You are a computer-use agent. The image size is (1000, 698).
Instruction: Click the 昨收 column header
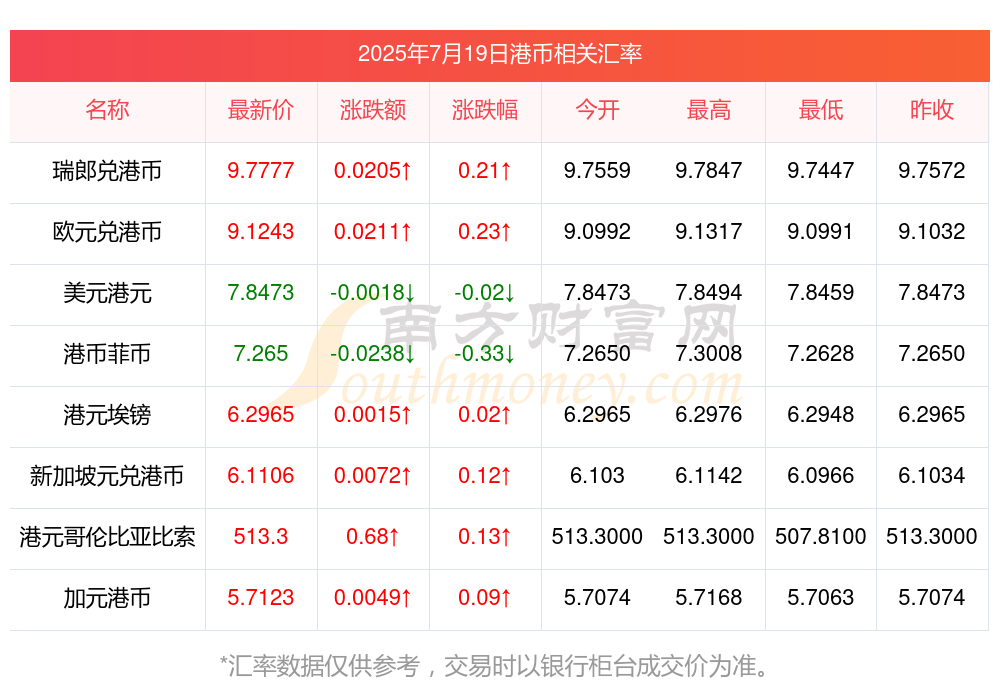[932, 110]
